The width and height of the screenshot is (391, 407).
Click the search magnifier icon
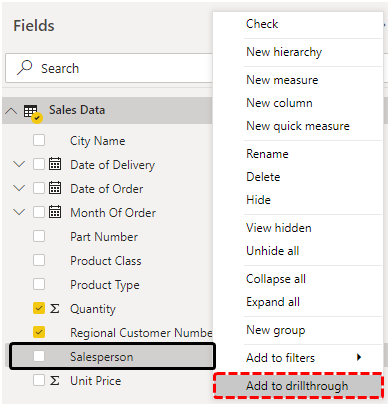25,68
